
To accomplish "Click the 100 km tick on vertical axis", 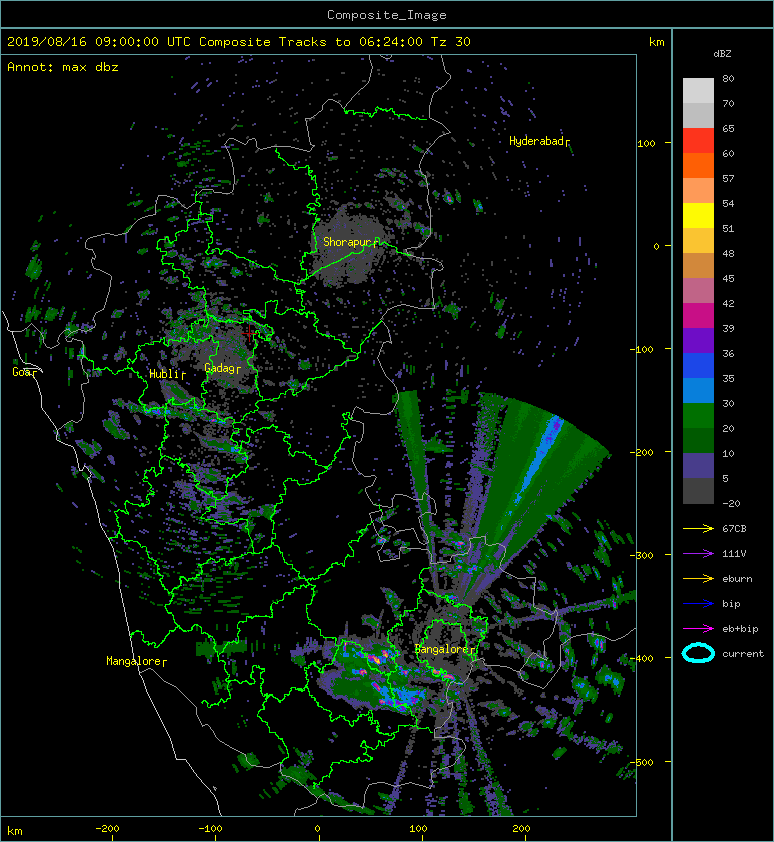I will pos(646,143).
